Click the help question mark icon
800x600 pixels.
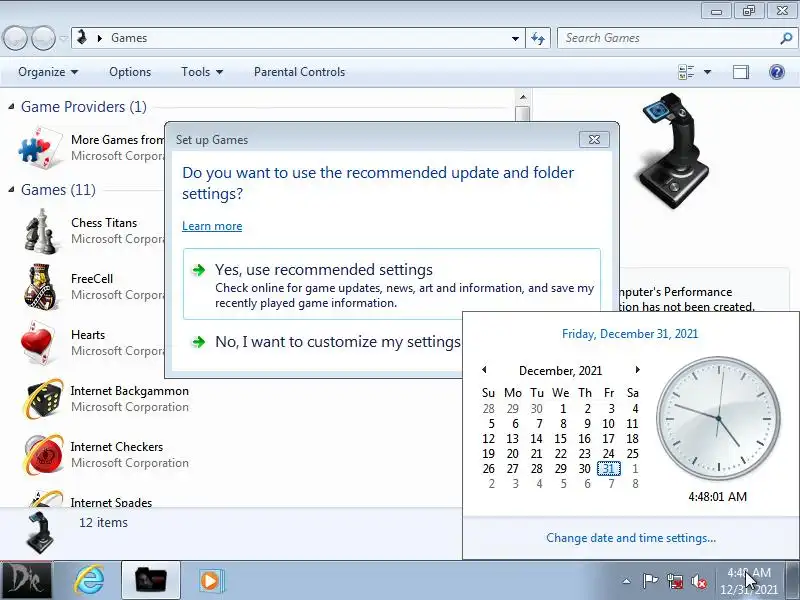click(777, 72)
